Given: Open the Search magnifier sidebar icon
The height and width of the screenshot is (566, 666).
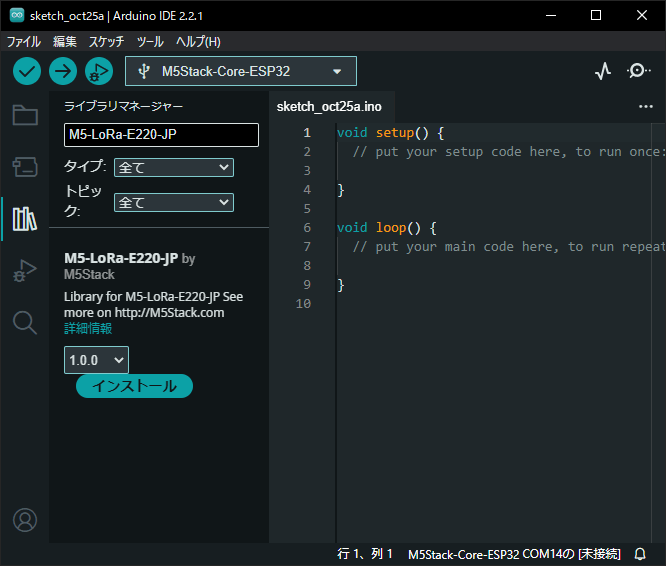Looking at the screenshot, I should click(x=25, y=323).
